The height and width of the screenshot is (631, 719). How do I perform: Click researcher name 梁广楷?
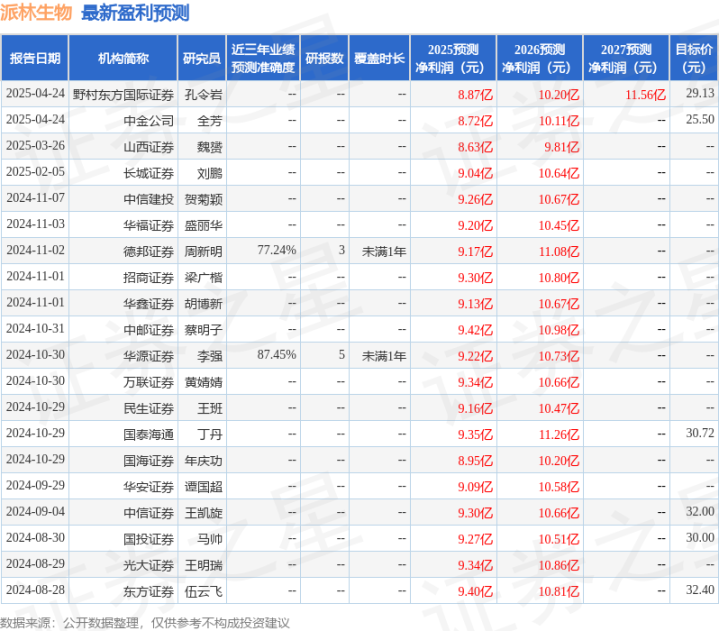point(203,277)
